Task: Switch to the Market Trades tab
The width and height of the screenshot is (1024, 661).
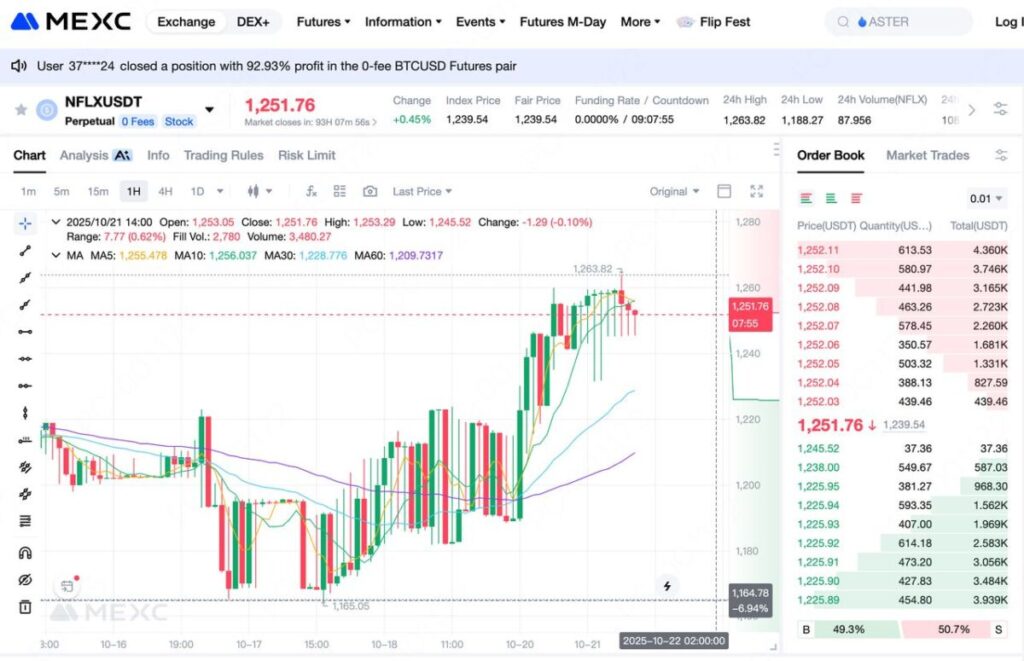Action: click(x=927, y=155)
